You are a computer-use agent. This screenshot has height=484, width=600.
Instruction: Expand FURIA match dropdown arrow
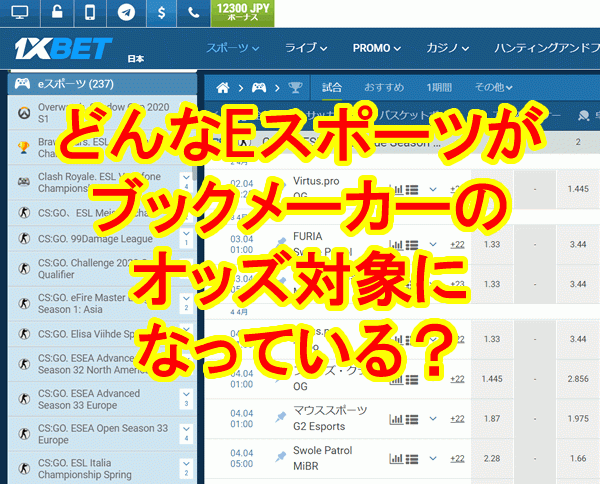pyautogui.click(x=433, y=244)
